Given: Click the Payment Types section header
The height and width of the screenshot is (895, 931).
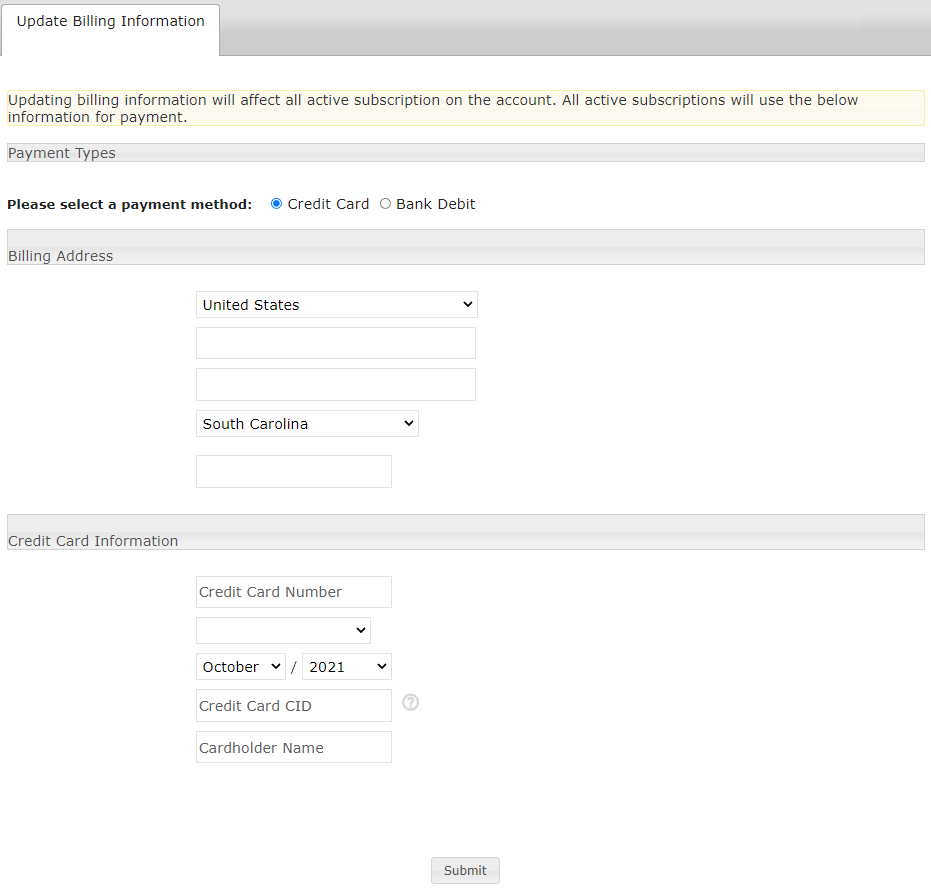Looking at the screenshot, I should [465, 153].
